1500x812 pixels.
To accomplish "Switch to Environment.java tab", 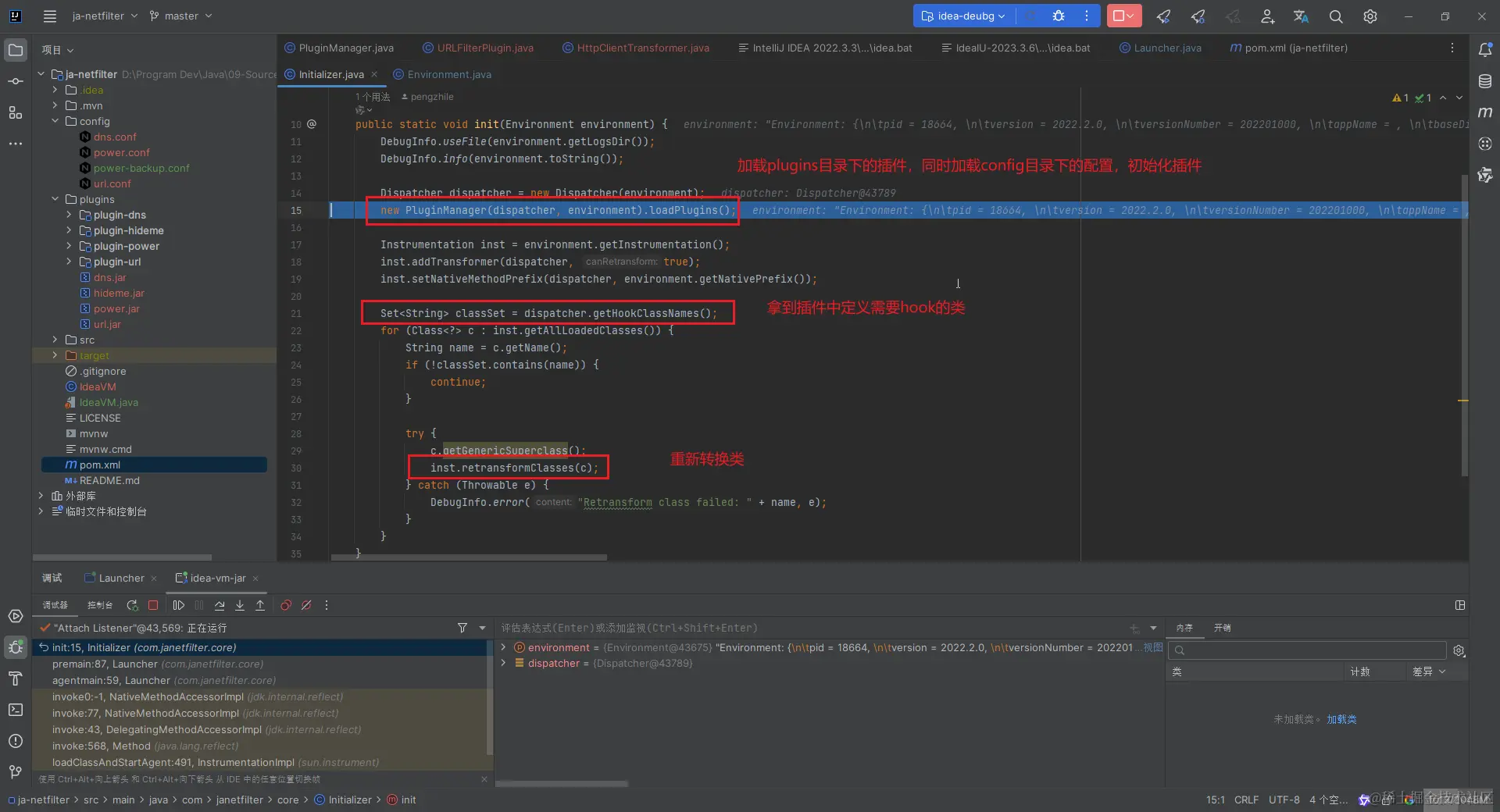I will coord(442,74).
